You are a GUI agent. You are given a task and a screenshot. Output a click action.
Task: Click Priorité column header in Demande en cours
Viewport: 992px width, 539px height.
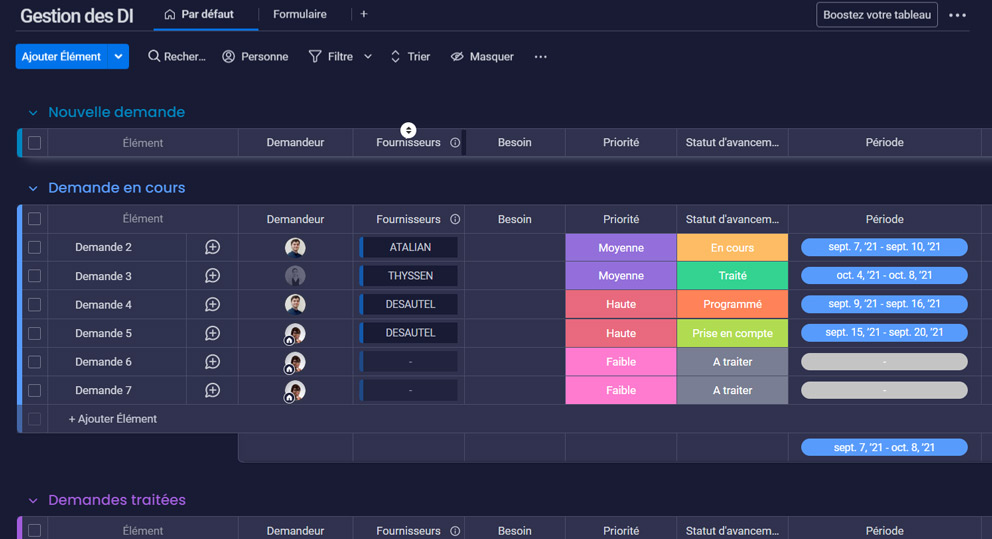pyautogui.click(x=621, y=219)
